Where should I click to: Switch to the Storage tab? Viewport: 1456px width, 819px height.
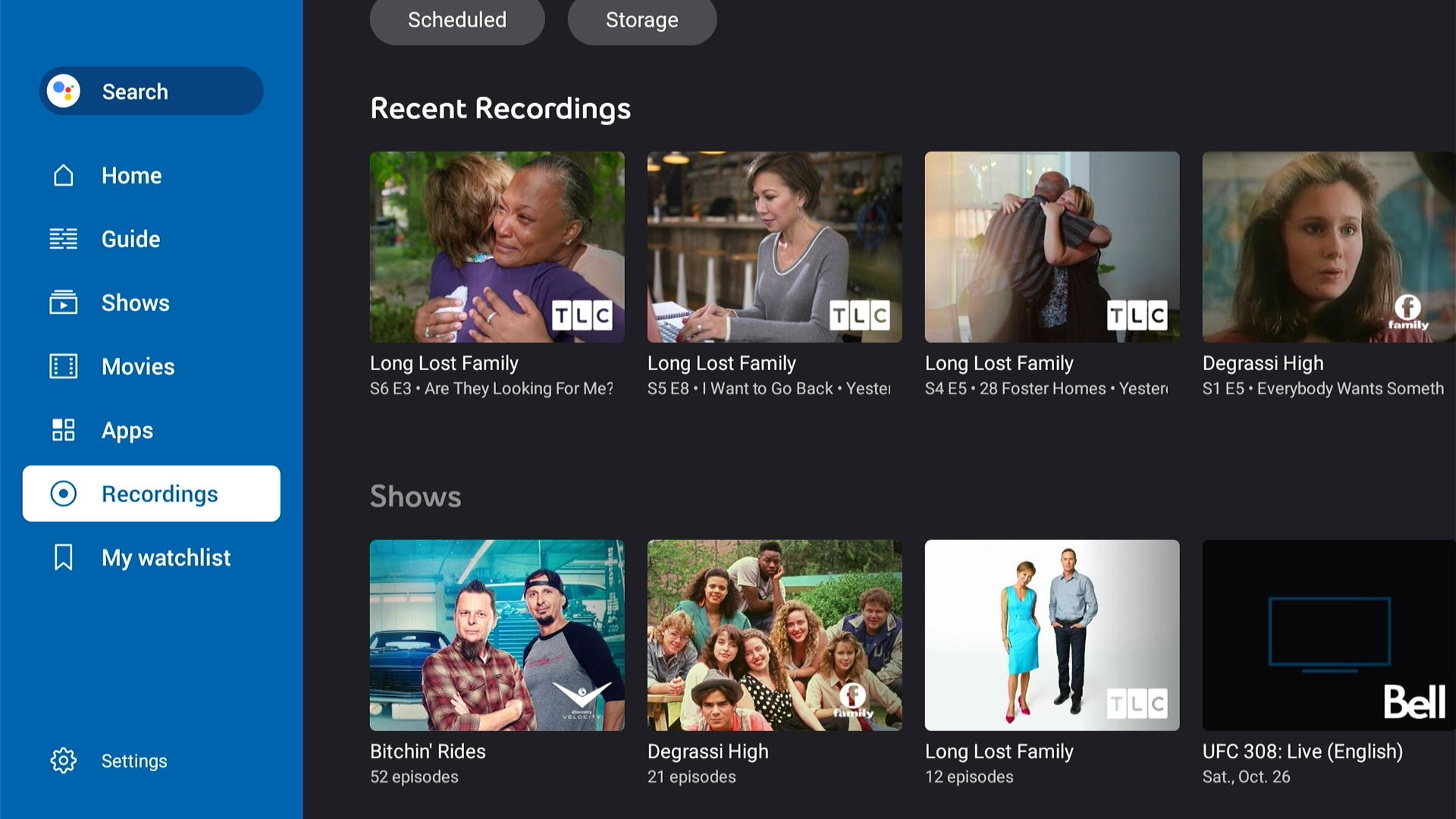tap(642, 18)
